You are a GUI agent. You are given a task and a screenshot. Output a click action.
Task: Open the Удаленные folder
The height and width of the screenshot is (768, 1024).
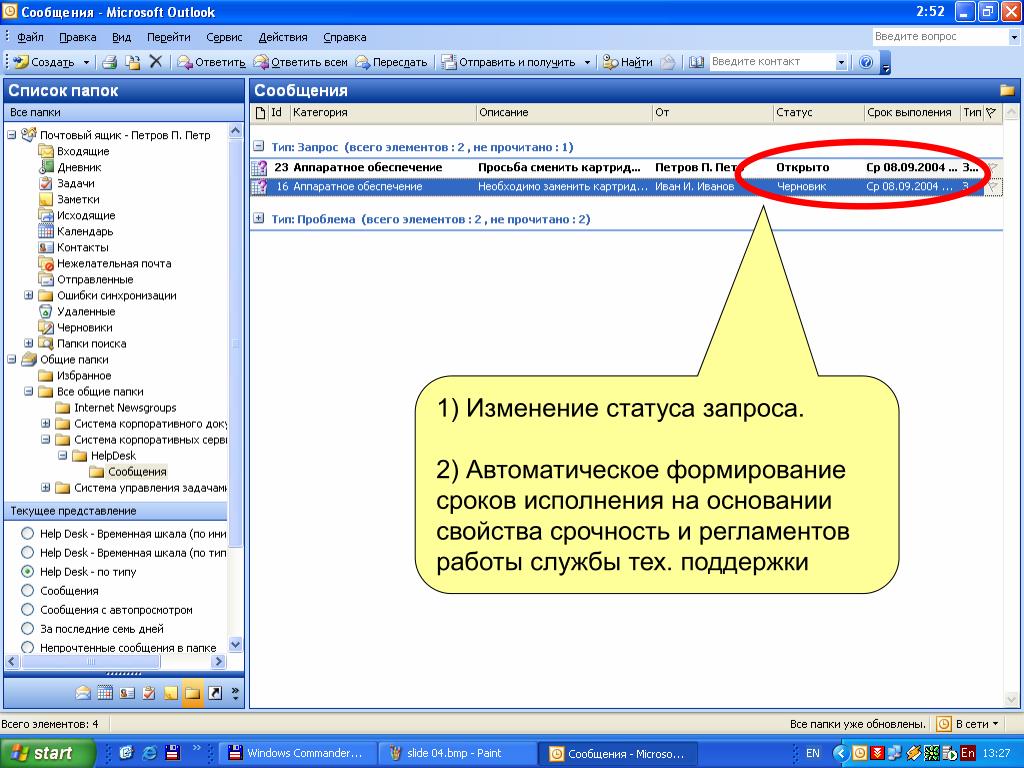[86, 312]
